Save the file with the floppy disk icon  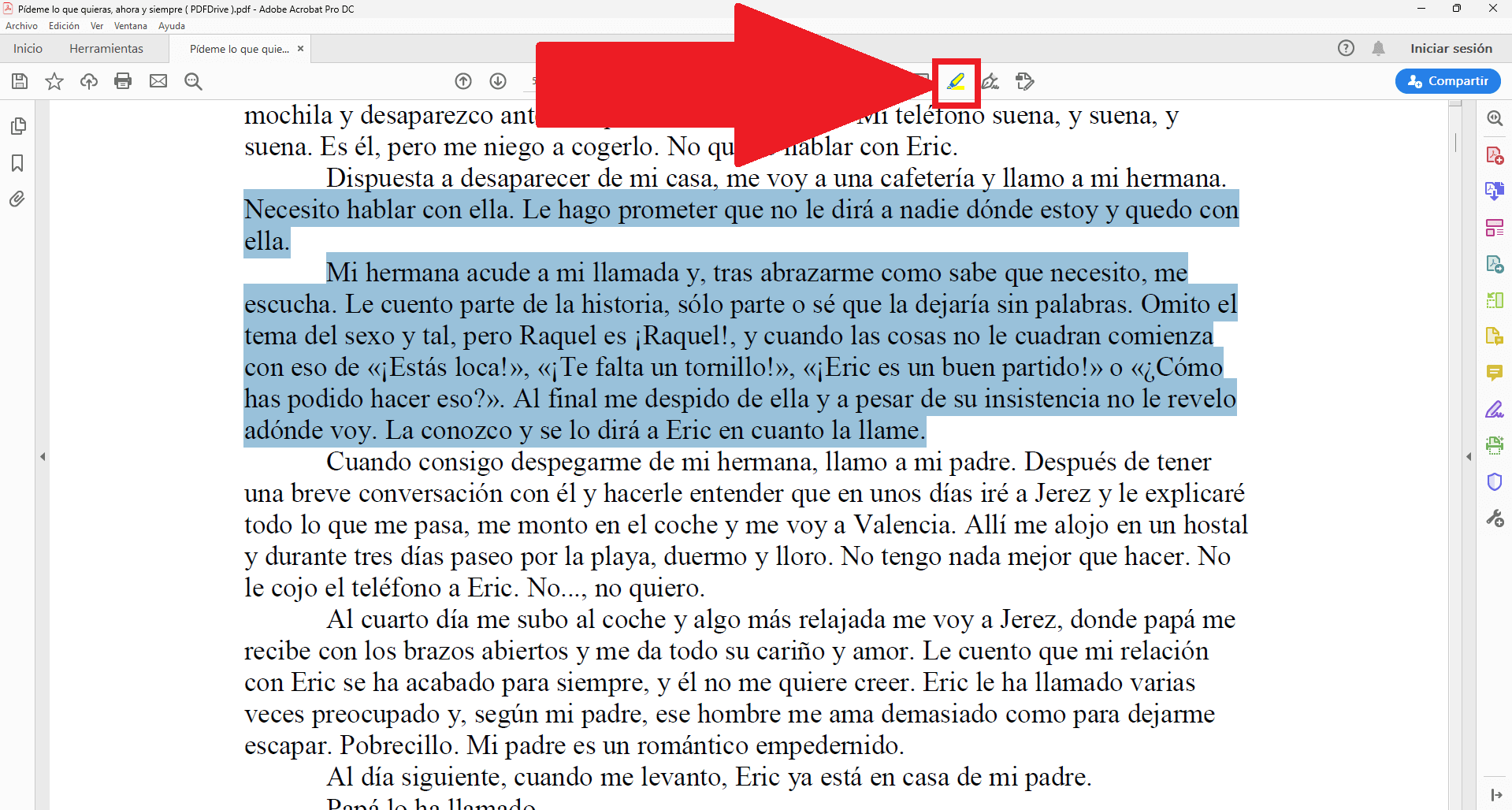20,81
